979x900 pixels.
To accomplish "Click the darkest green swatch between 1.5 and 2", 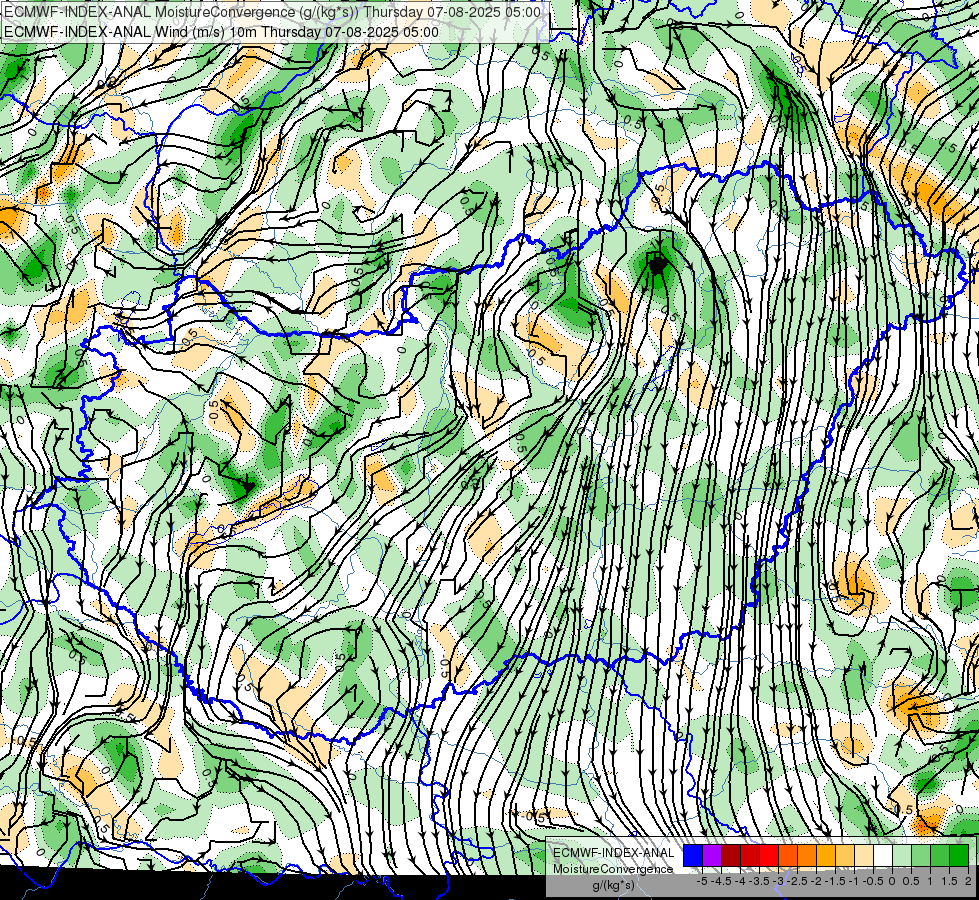I will pyautogui.click(x=959, y=856).
